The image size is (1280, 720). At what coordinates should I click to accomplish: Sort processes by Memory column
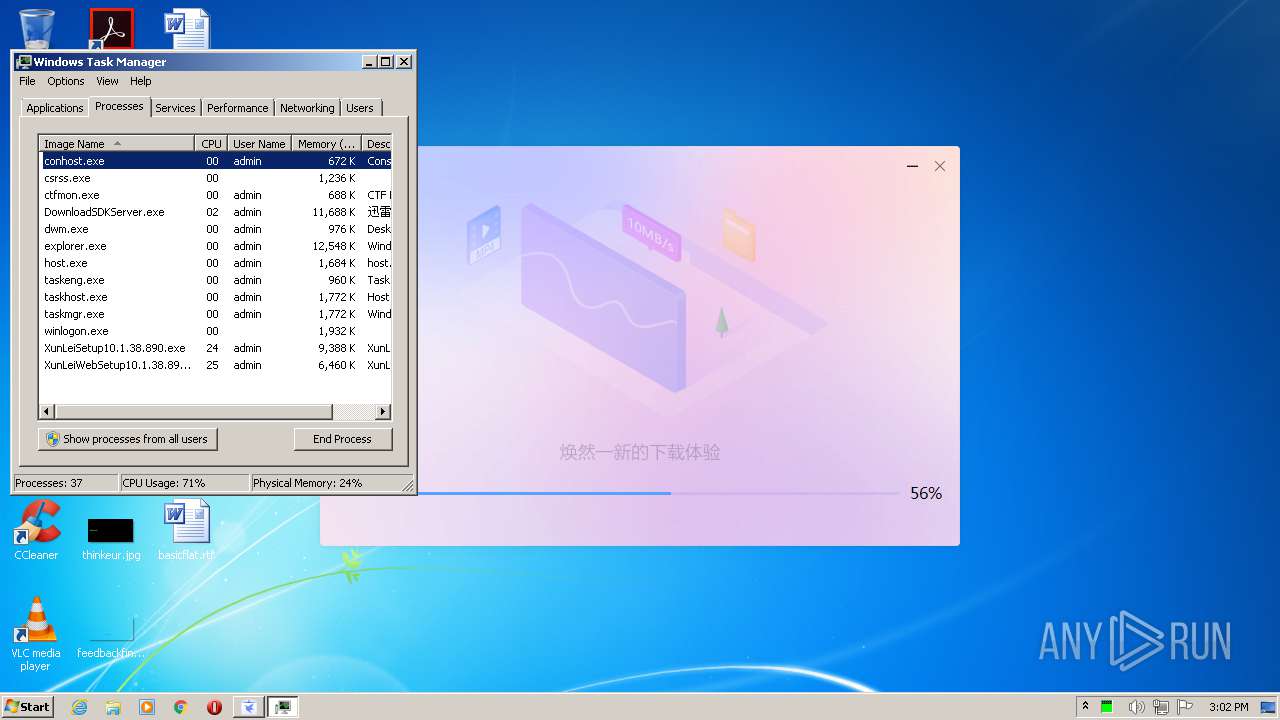pyautogui.click(x=326, y=144)
